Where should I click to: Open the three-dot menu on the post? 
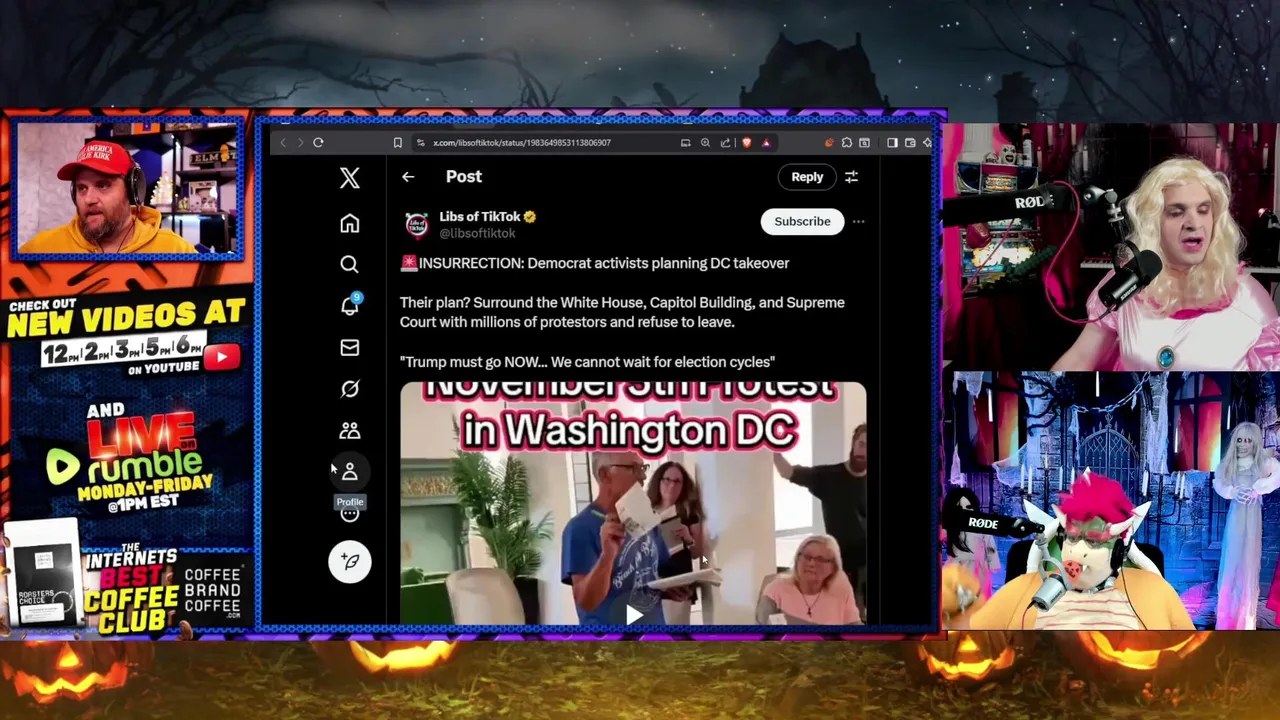(858, 222)
